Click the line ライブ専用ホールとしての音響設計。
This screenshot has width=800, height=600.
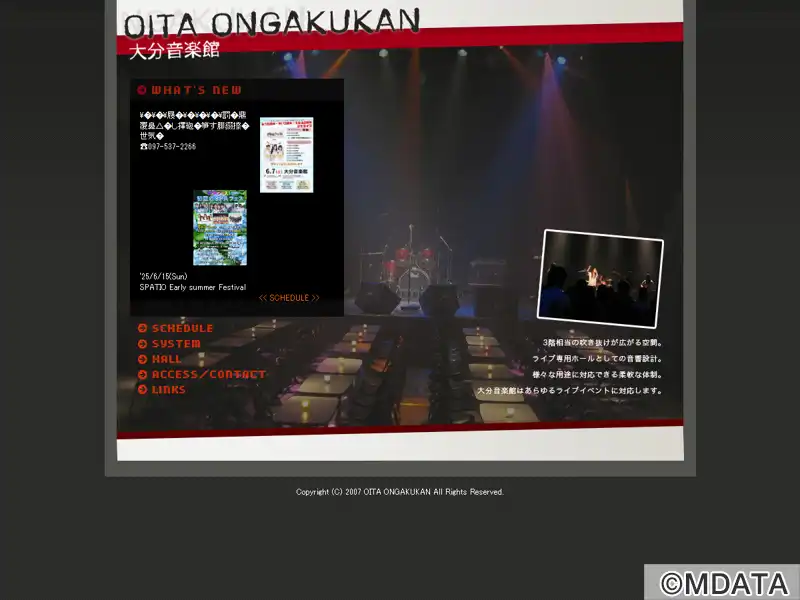[597, 359]
